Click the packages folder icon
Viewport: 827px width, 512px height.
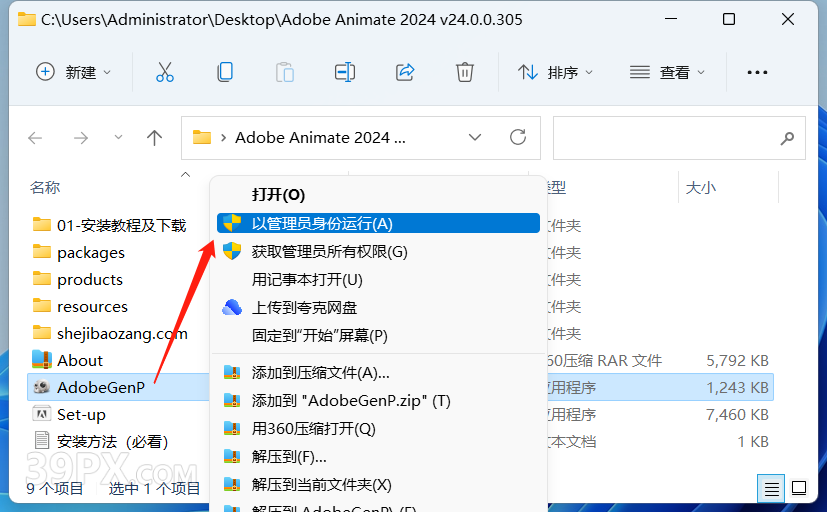[x=42, y=252]
